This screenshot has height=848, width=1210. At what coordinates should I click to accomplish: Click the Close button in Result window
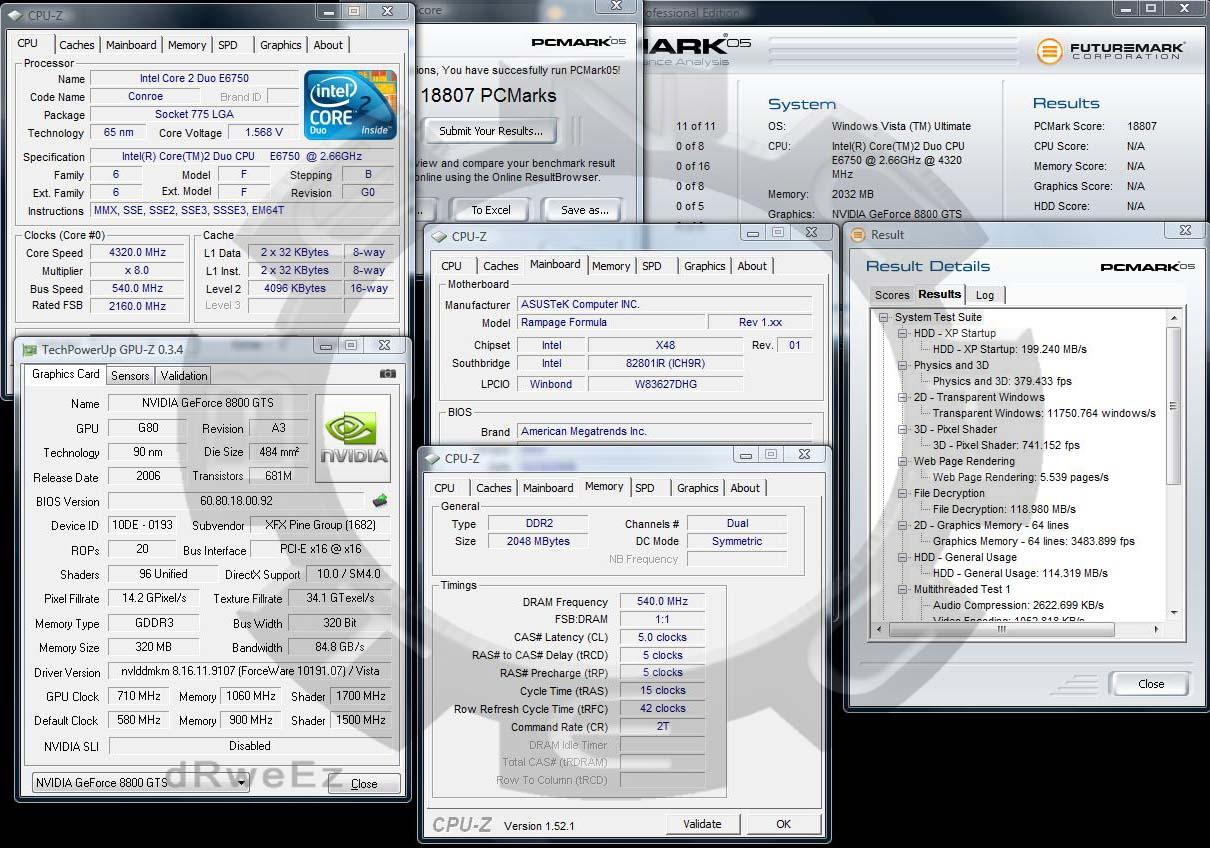pos(1151,684)
